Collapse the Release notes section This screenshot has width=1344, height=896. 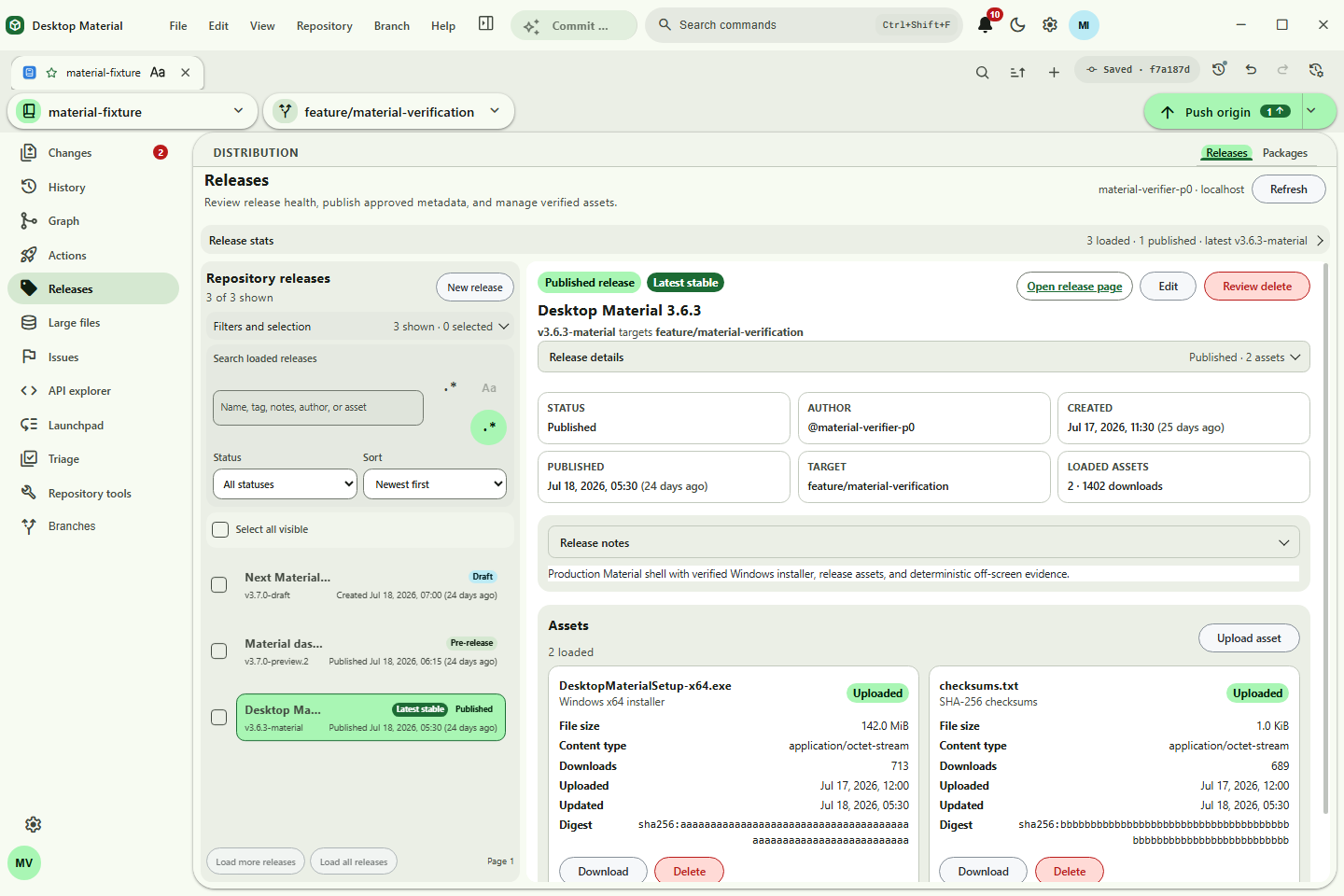pos(924,543)
